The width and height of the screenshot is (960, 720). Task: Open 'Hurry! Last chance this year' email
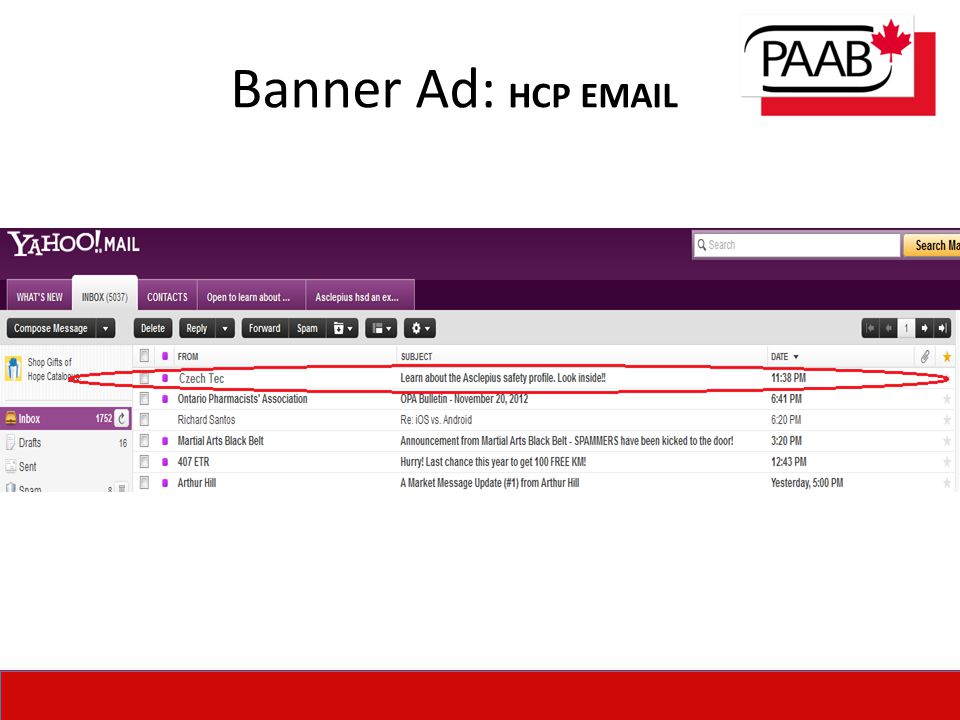(x=493, y=462)
